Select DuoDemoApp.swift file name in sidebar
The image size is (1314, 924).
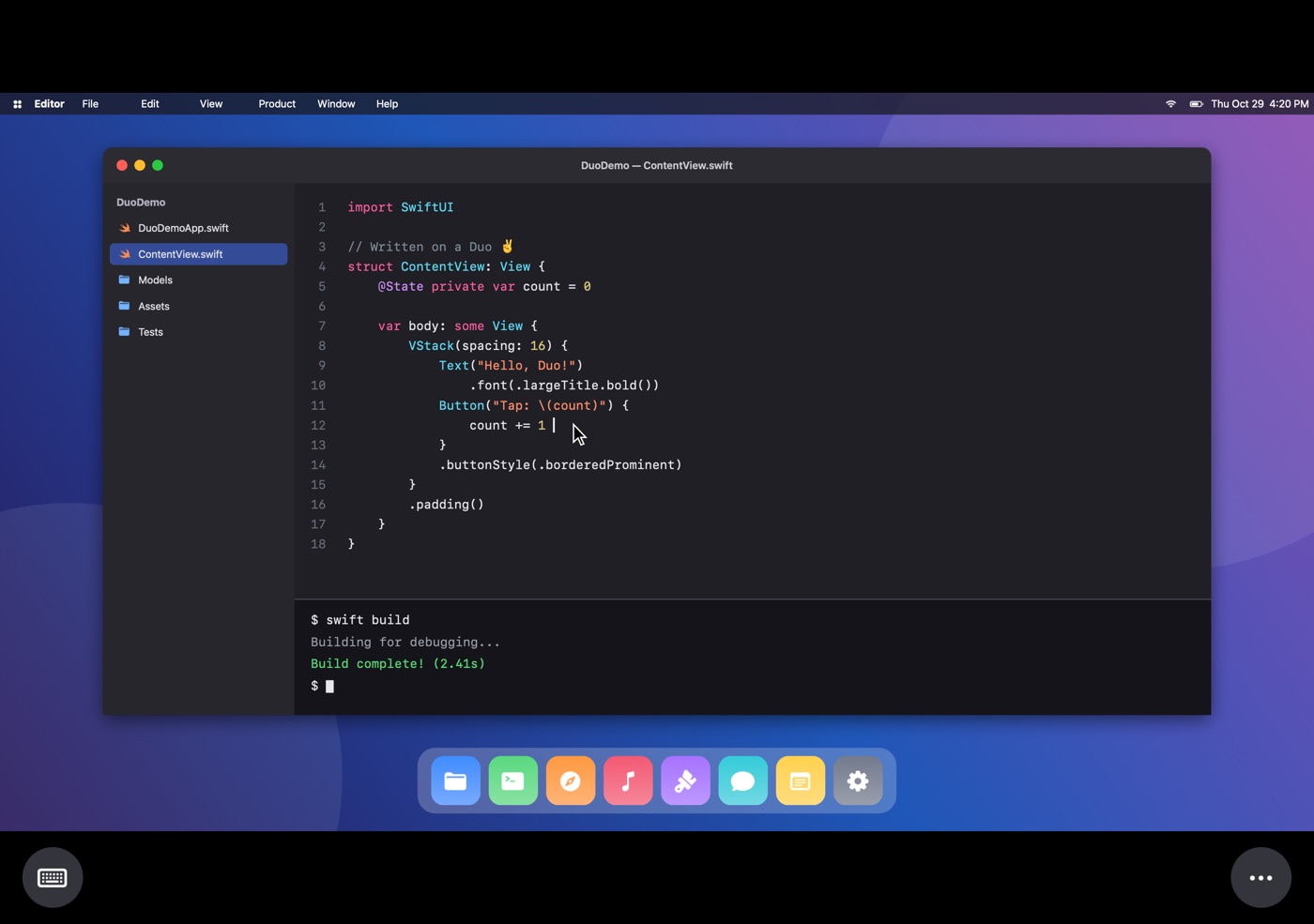click(x=183, y=228)
